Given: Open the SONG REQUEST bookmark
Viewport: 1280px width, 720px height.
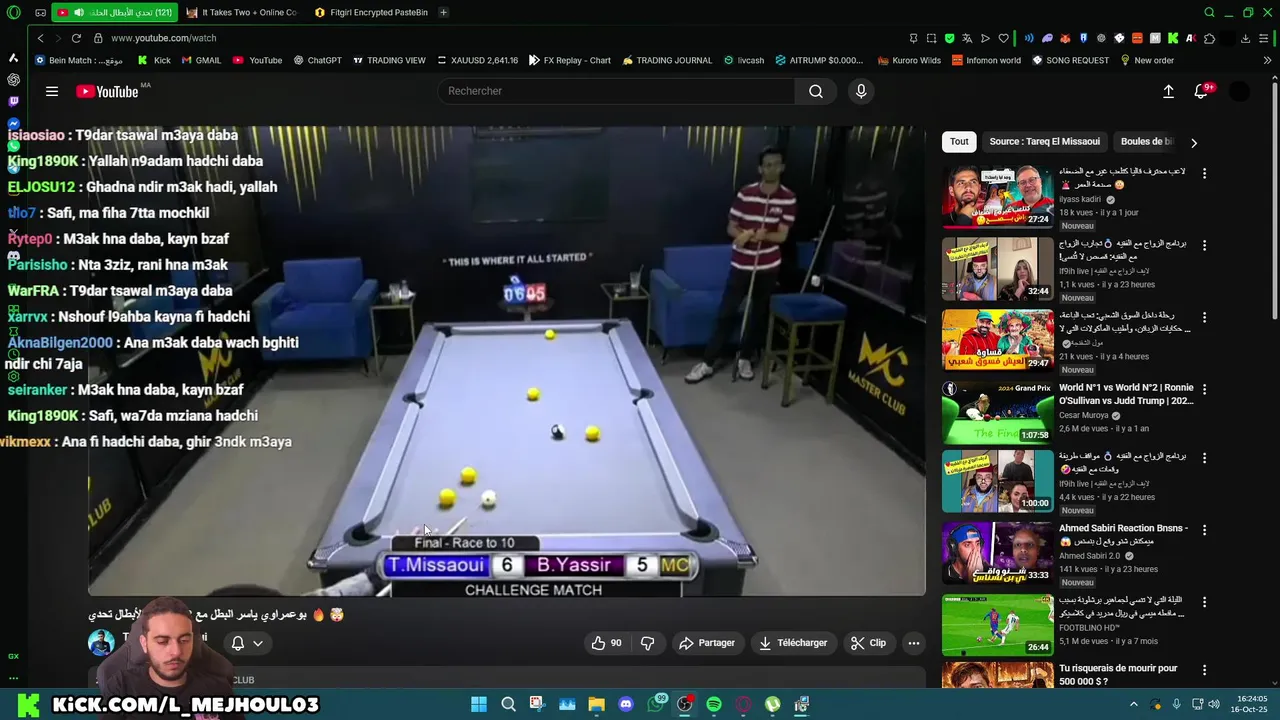Looking at the screenshot, I should (1070, 60).
